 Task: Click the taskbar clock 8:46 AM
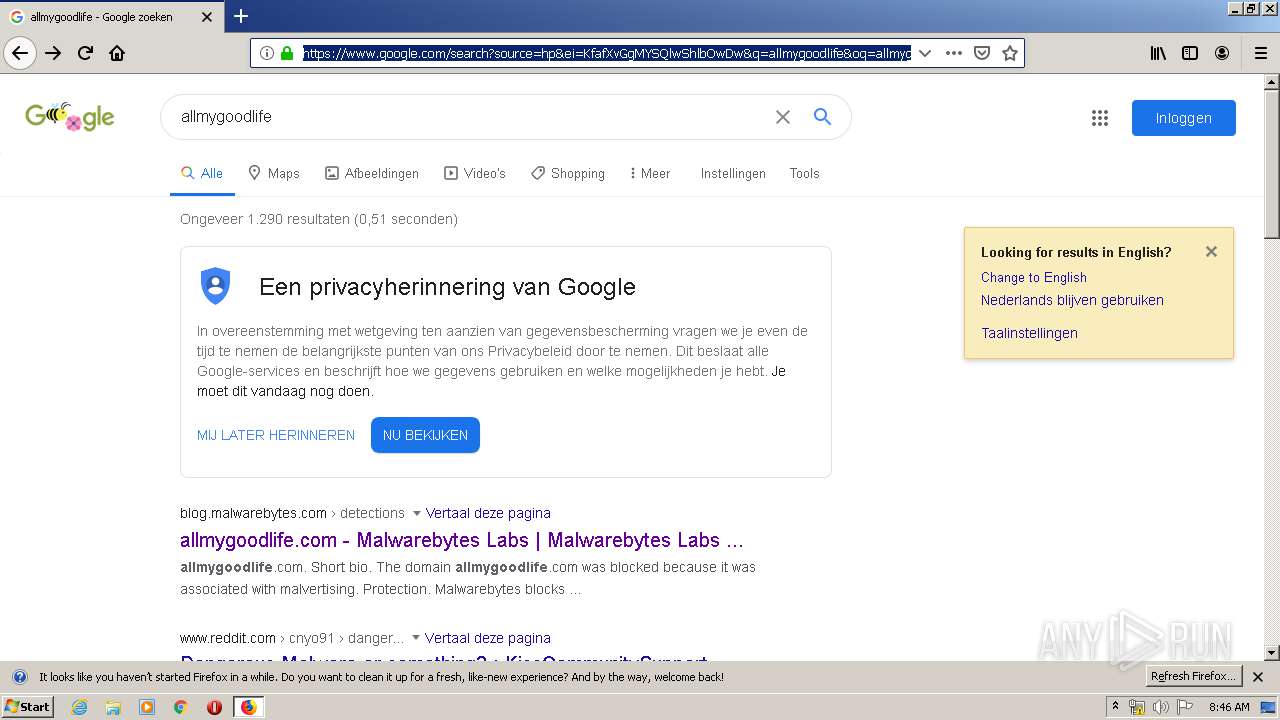click(x=1229, y=707)
